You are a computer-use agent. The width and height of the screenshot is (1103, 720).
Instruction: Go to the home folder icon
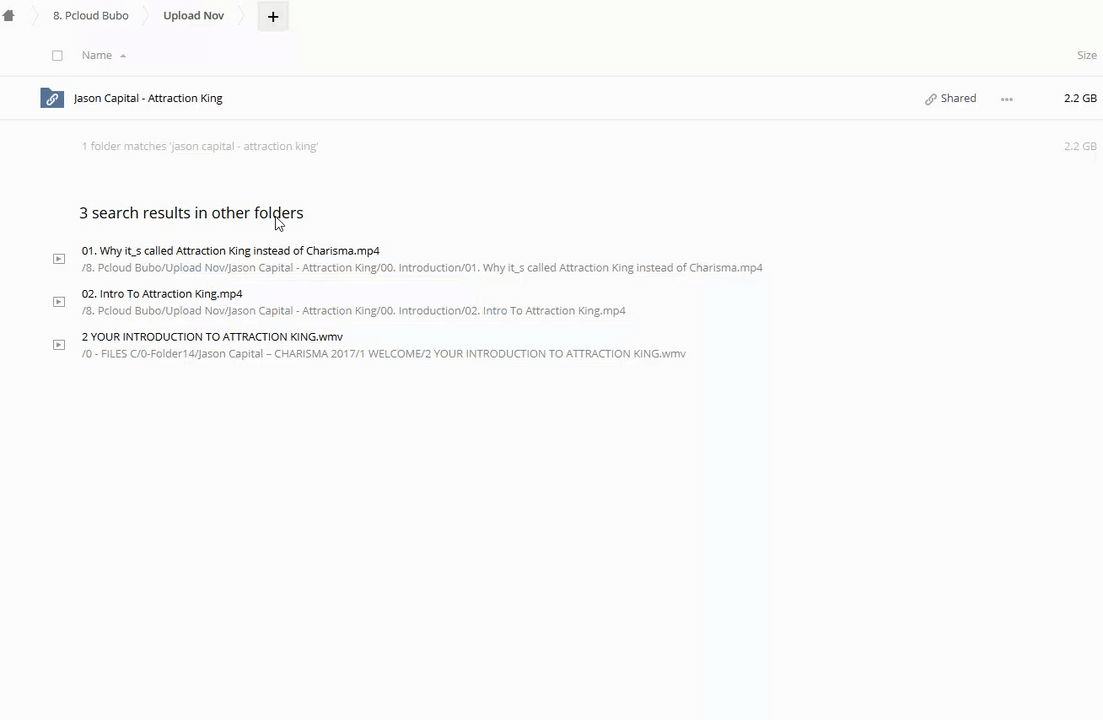point(9,16)
